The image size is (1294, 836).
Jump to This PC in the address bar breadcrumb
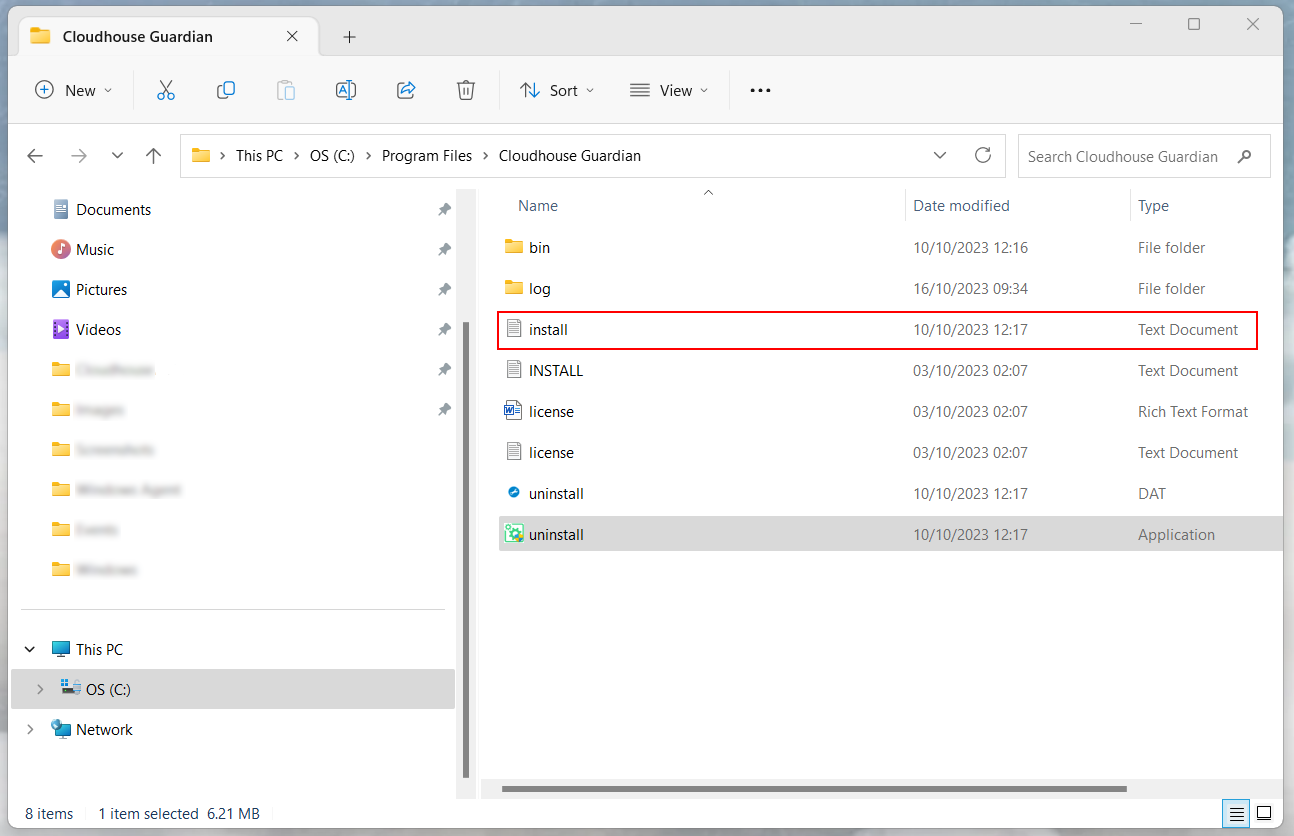coord(259,156)
